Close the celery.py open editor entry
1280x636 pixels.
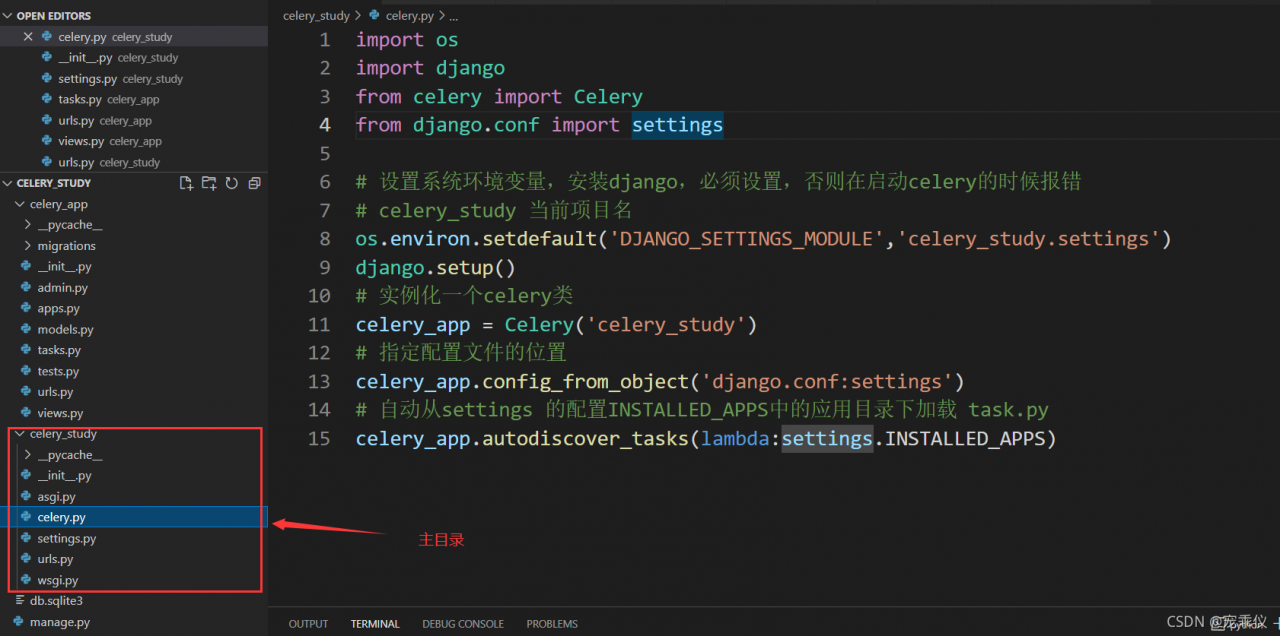pyautogui.click(x=28, y=37)
